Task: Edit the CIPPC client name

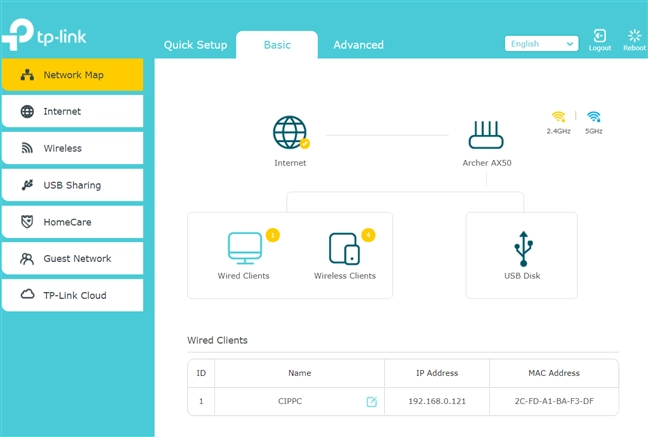Action: coord(372,401)
